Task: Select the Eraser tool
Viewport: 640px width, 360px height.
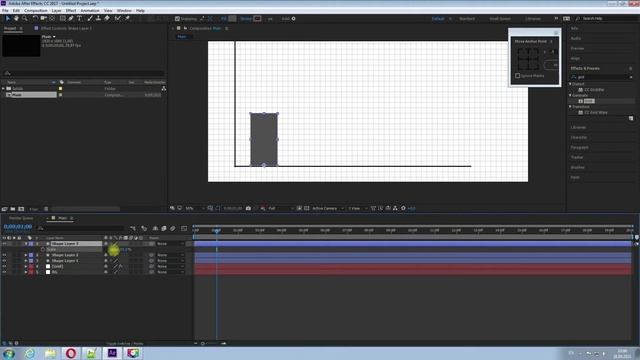Action: (x=107, y=18)
